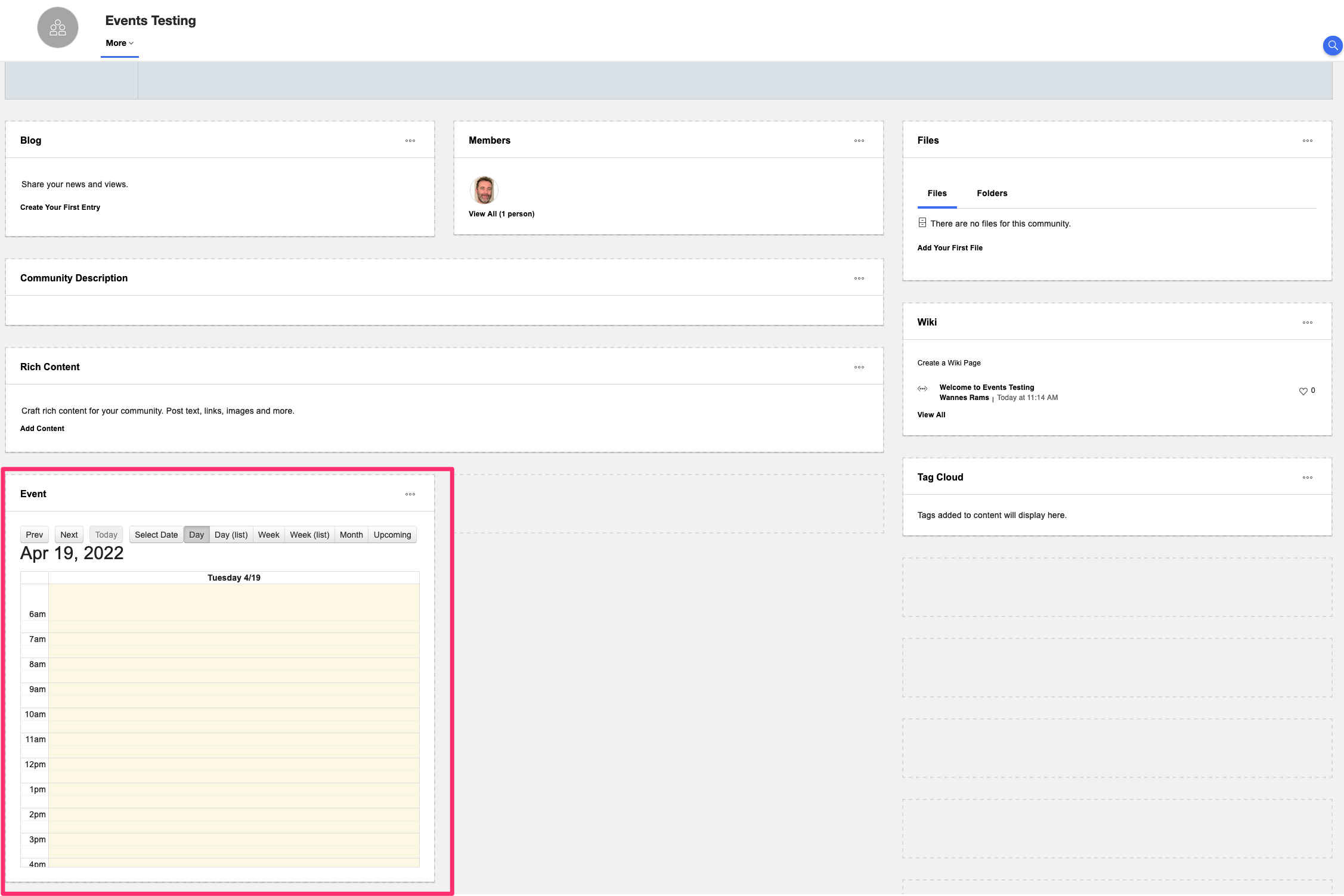Switch to the Files tab

coord(937,193)
